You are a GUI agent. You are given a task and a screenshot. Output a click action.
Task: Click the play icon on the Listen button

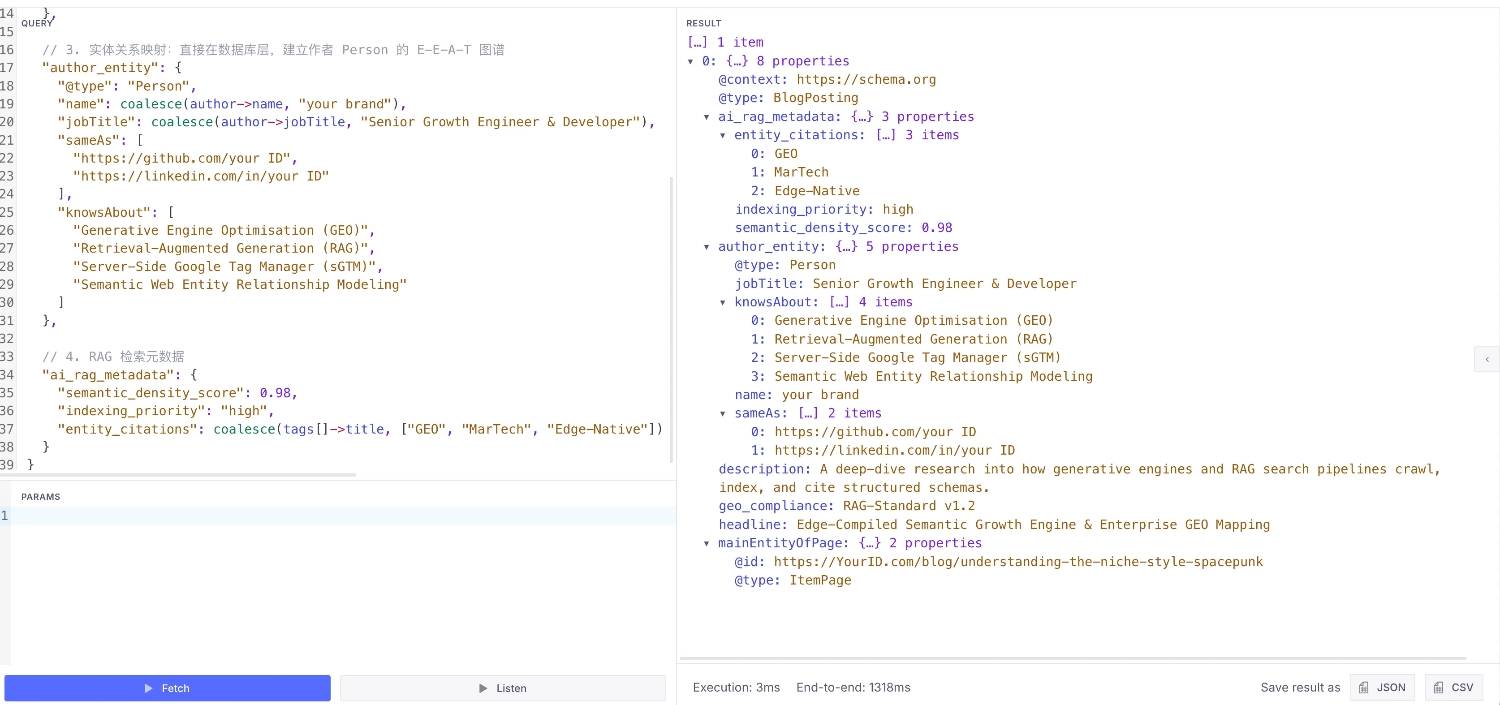(x=484, y=688)
